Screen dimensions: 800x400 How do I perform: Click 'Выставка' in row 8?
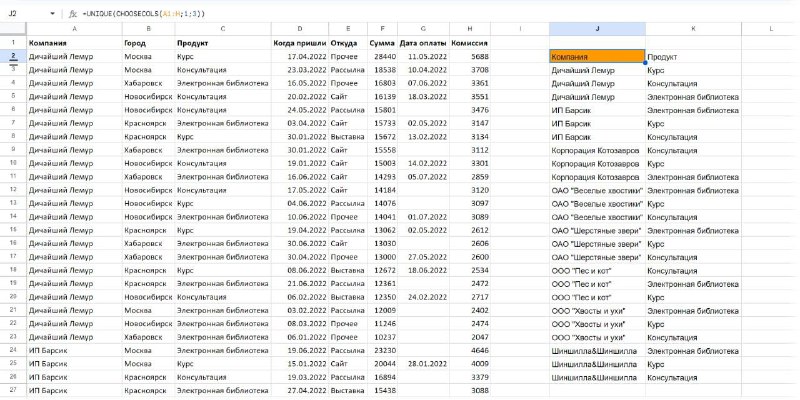pos(347,137)
